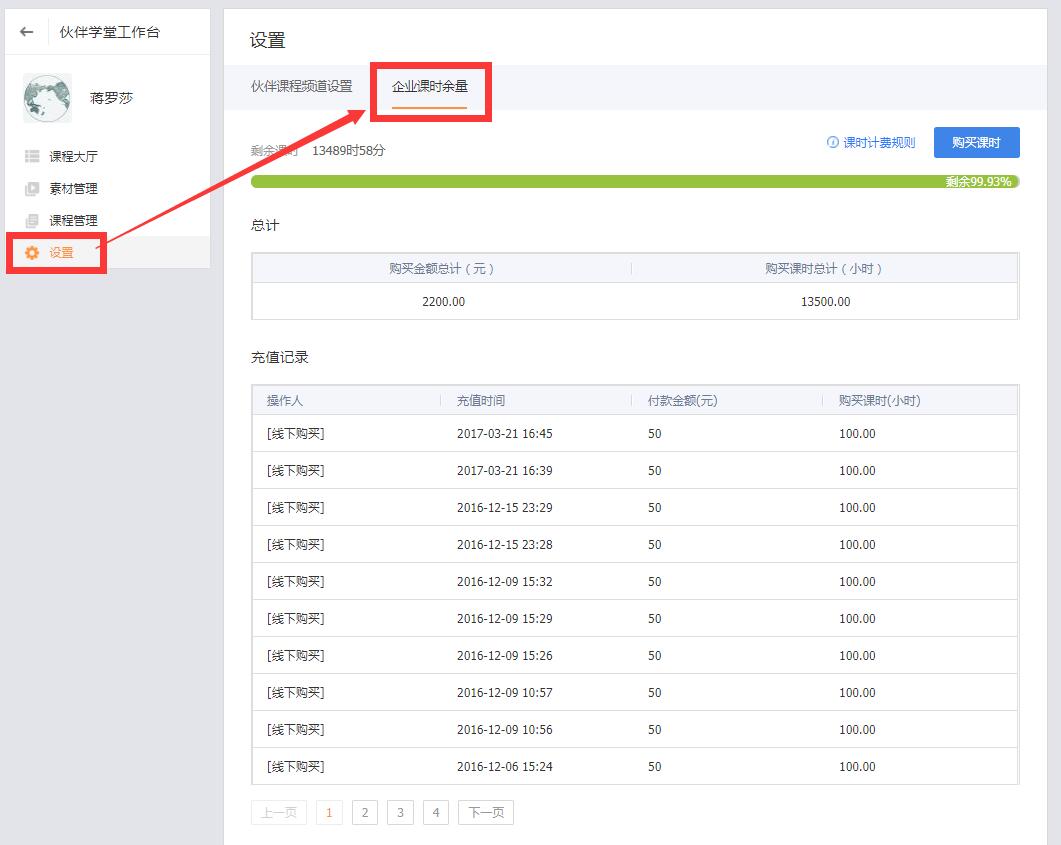Switch to 伙伴课程频道设置 tab

pos(302,86)
